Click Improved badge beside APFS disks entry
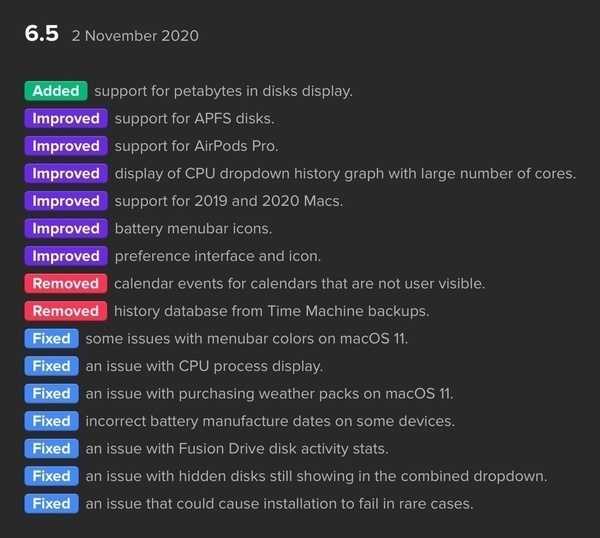600x538 pixels. 66,118
